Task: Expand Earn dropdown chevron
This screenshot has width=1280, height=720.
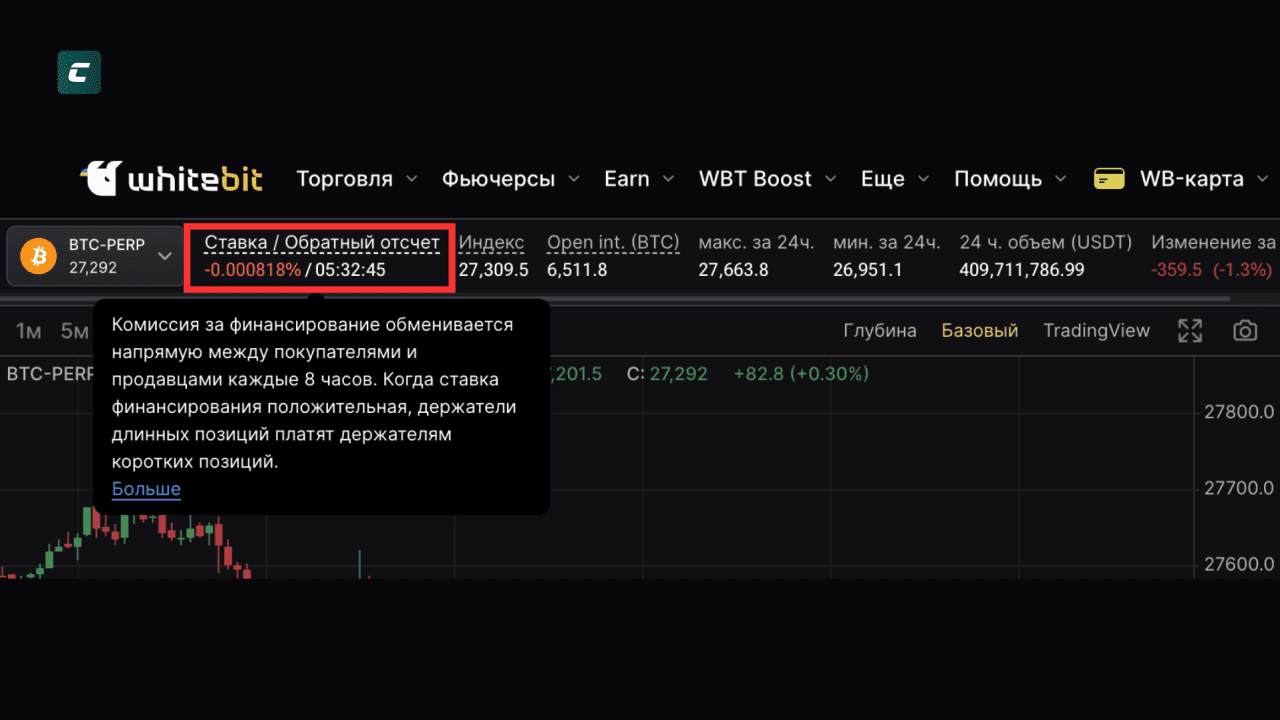Action: (667, 180)
